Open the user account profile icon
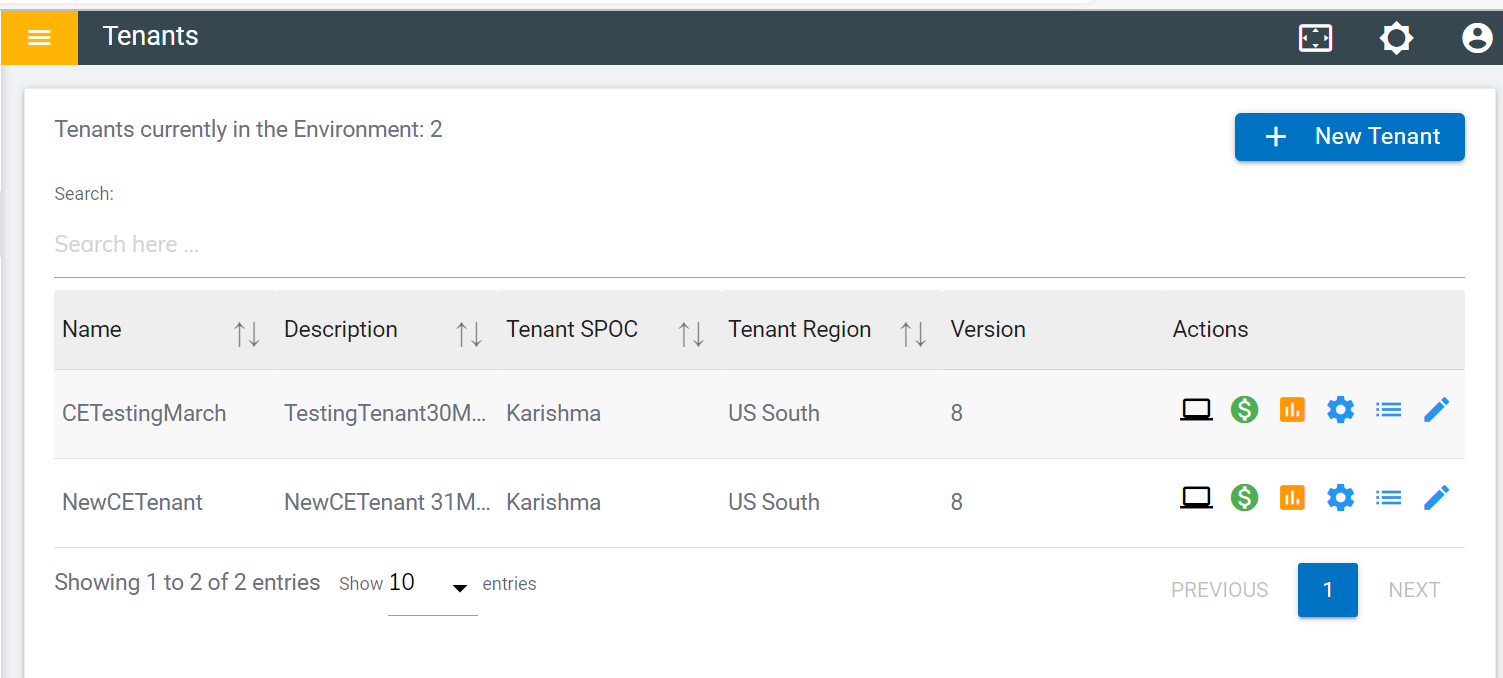Screen dimensions: 1503x678 1476,38
